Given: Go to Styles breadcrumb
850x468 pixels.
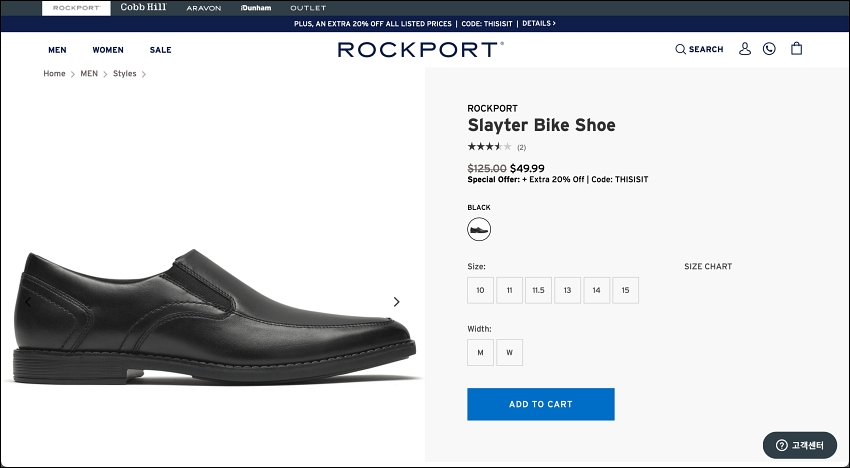Looking at the screenshot, I should click(x=125, y=74).
